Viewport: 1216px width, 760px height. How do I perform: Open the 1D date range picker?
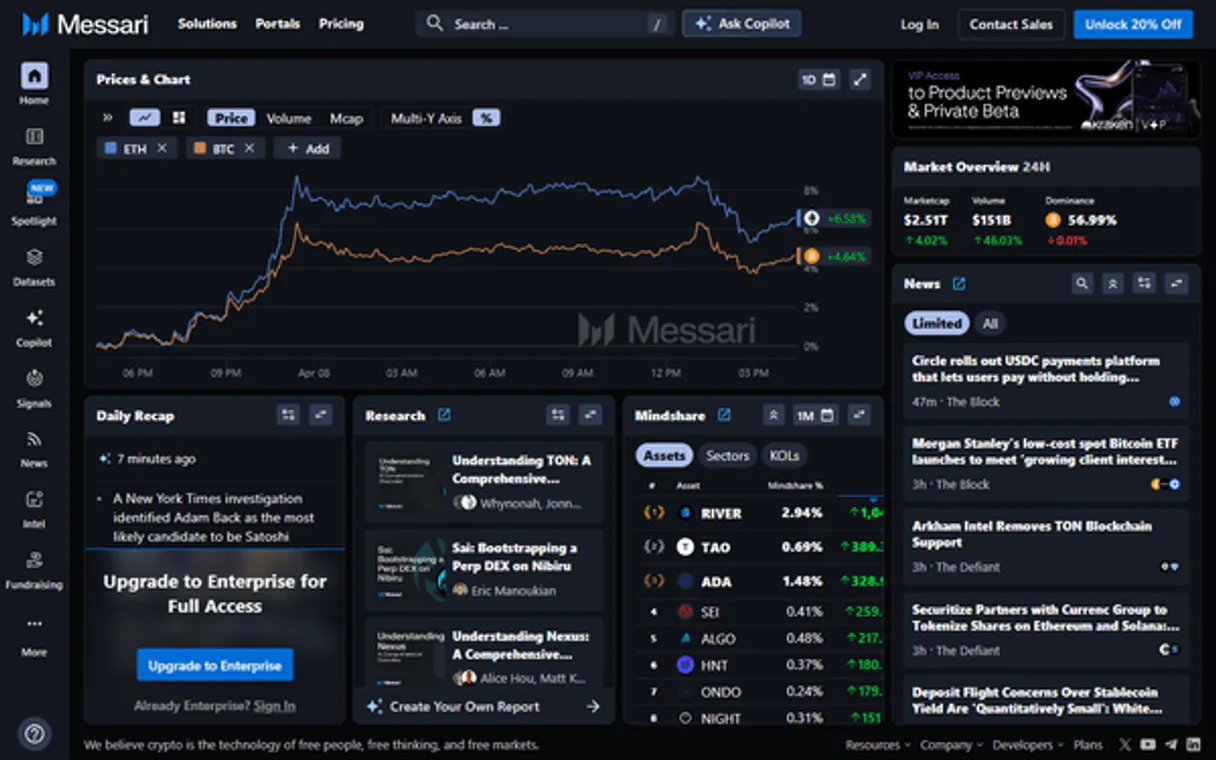point(818,80)
